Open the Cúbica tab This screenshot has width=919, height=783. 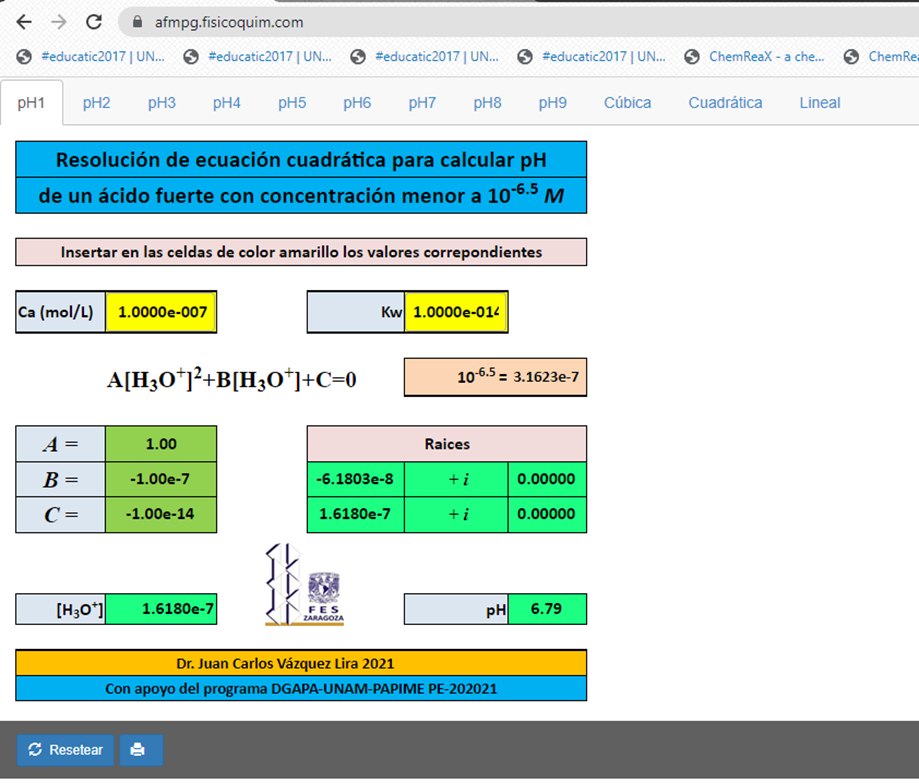point(627,103)
